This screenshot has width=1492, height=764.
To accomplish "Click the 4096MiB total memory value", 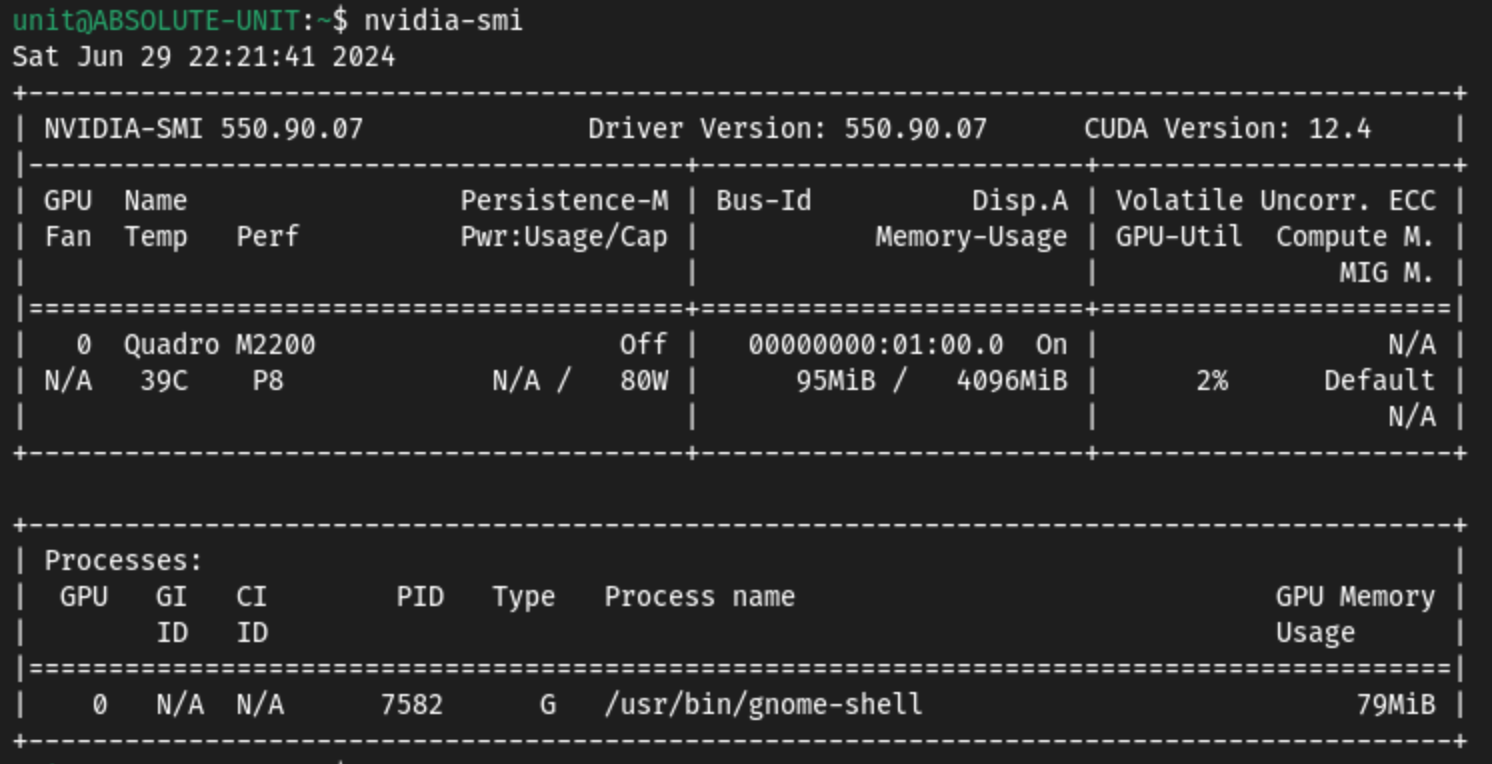I will (x=1011, y=381).
